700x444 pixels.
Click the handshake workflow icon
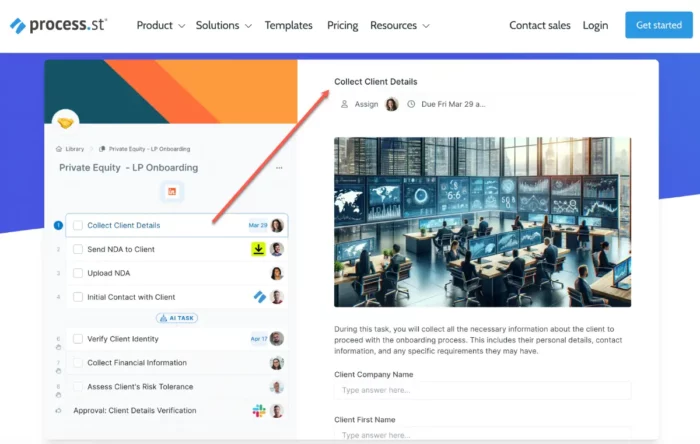65,122
